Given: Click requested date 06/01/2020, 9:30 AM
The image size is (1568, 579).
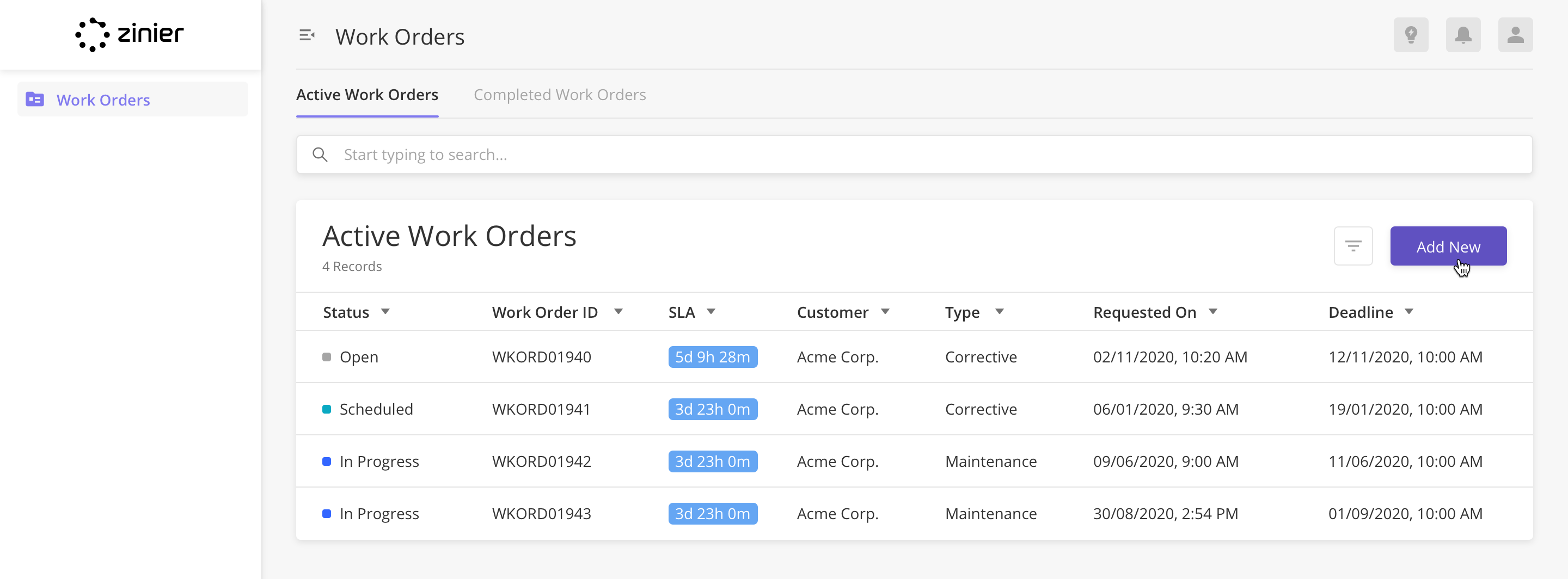Looking at the screenshot, I should click(x=1166, y=409).
